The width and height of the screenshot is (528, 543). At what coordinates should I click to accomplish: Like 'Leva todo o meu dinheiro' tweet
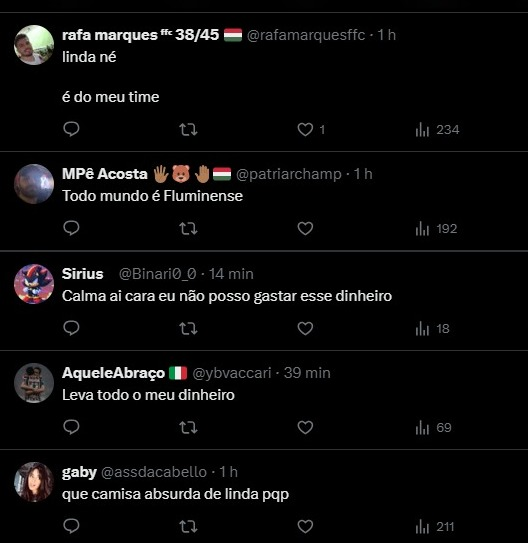tap(305, 427)
